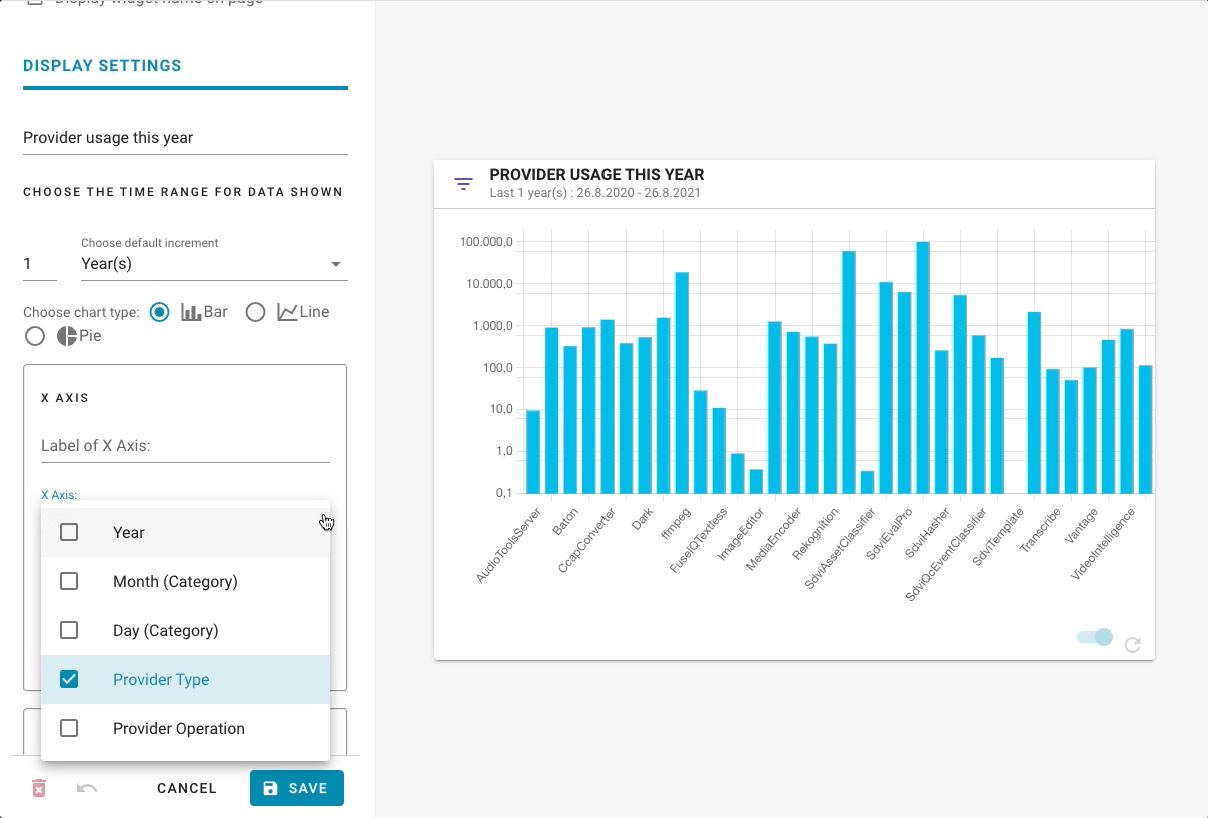The height and width of the screenshot is (818, 1208).
Task: Click the SdviEvalPro axis label
Action: [889, 533]
